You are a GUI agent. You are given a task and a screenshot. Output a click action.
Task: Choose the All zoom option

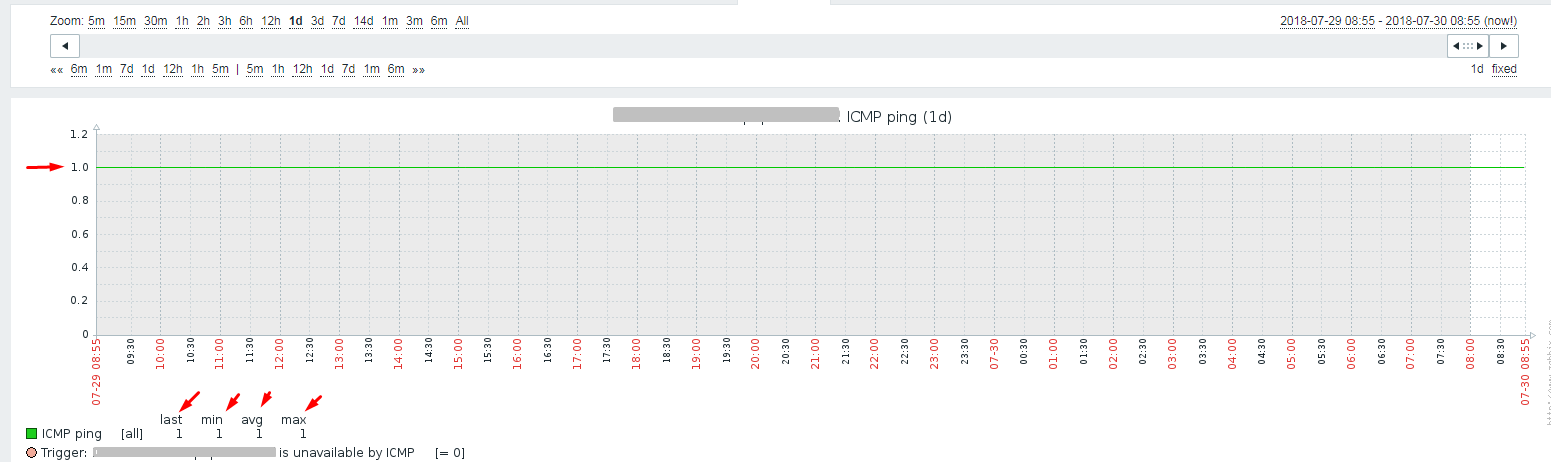click(462, 21)
